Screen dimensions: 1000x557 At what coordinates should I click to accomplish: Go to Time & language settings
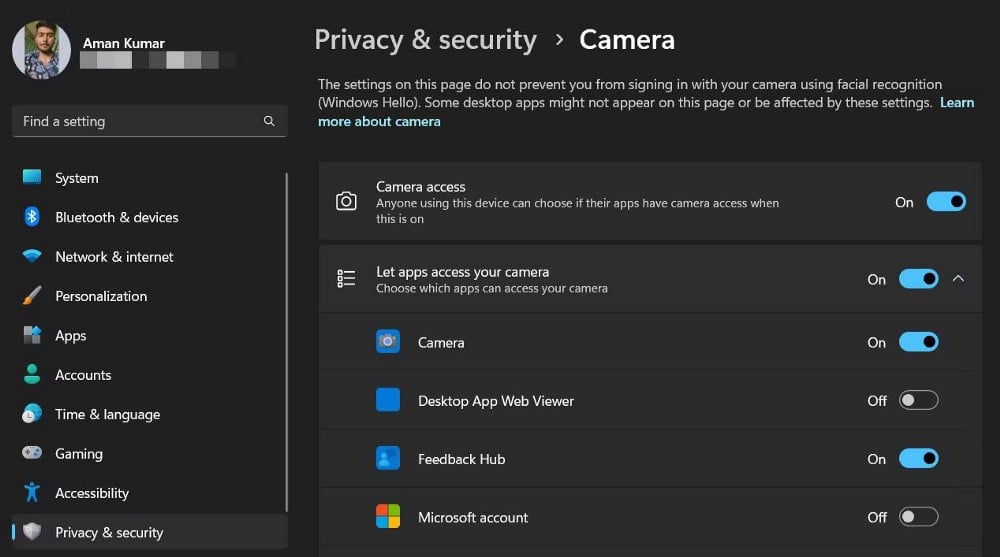point(107,414)
